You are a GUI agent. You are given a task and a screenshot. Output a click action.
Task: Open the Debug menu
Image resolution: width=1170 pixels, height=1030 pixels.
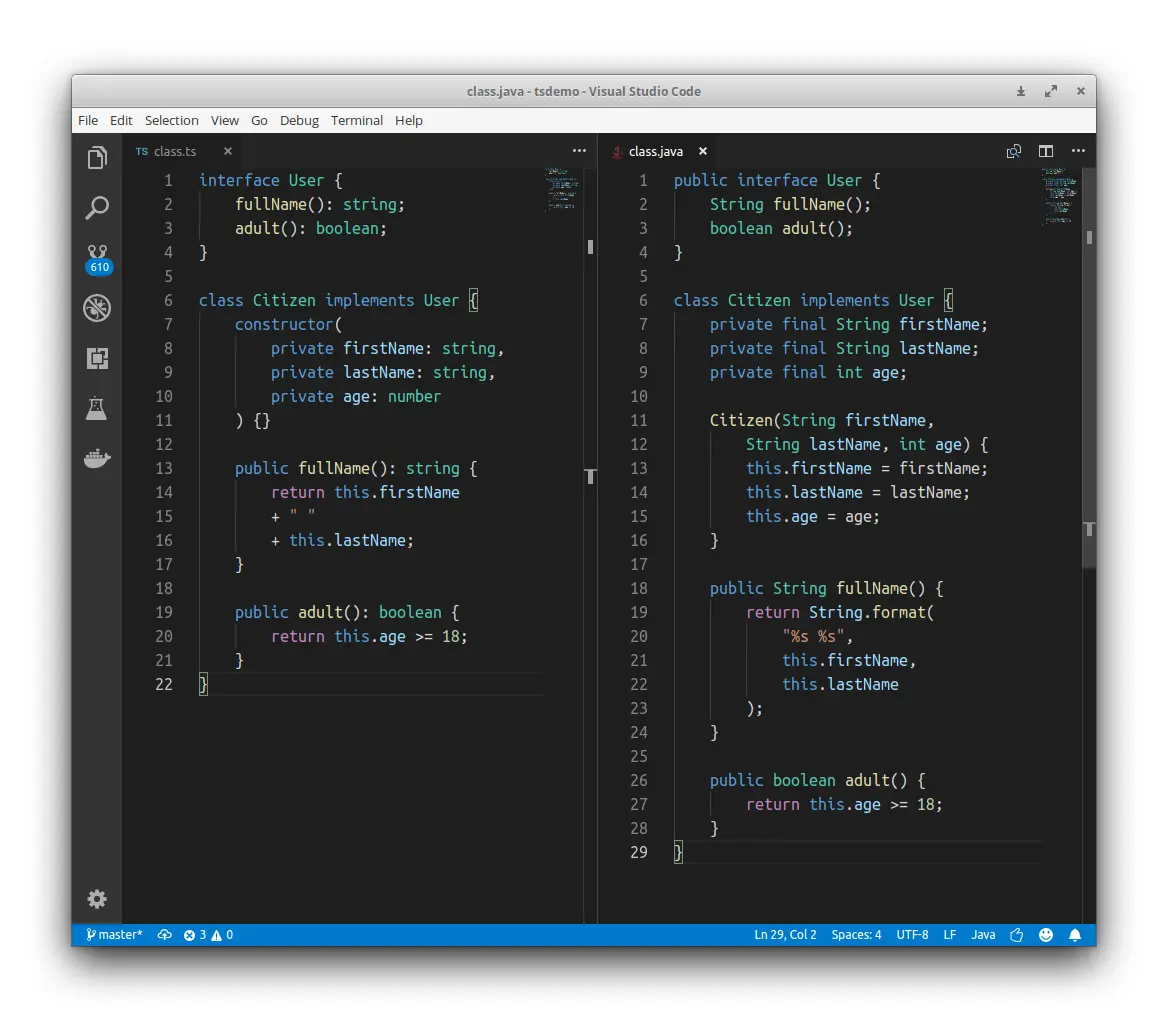tap(299, 120)
